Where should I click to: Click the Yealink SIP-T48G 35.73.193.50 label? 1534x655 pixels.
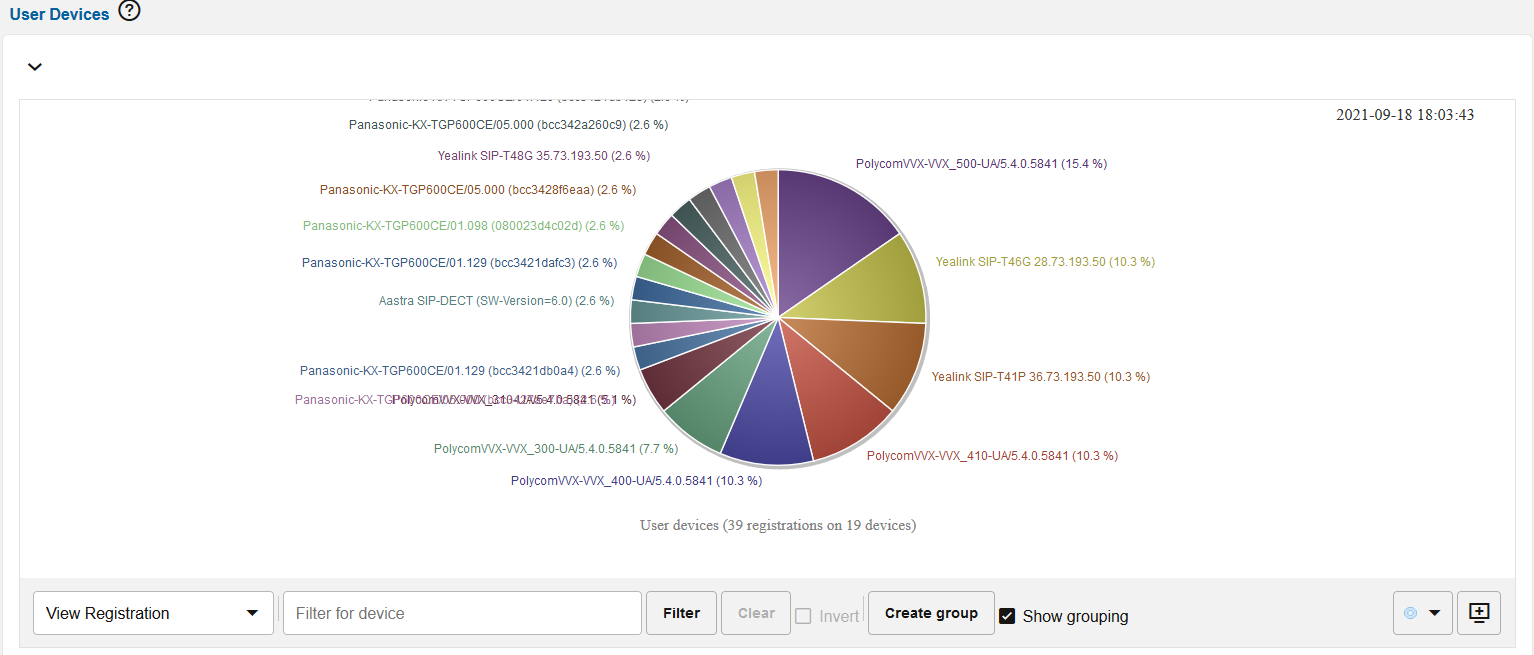(544, 156)
